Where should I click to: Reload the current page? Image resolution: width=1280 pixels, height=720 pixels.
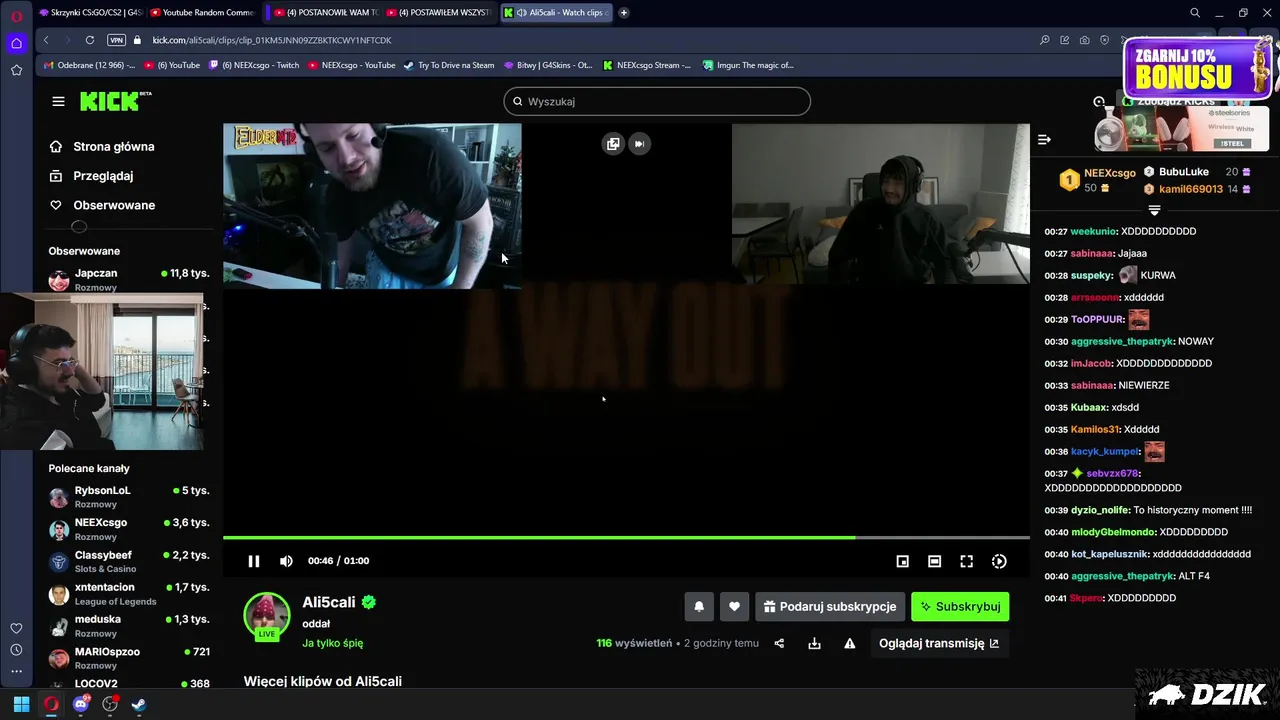tap(90, 40)
